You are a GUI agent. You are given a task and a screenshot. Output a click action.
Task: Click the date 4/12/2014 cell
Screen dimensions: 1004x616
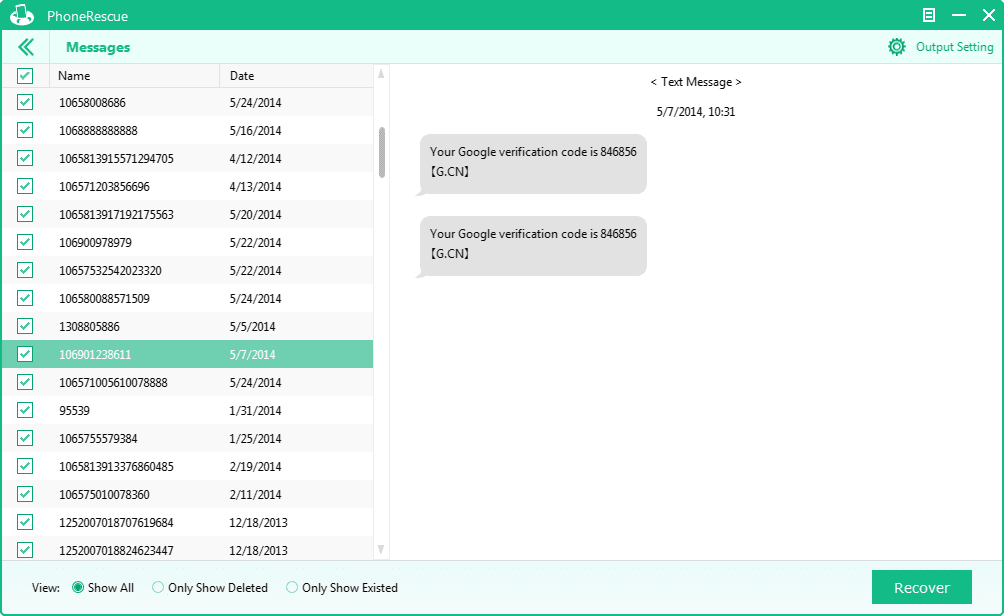coord(255,158)
